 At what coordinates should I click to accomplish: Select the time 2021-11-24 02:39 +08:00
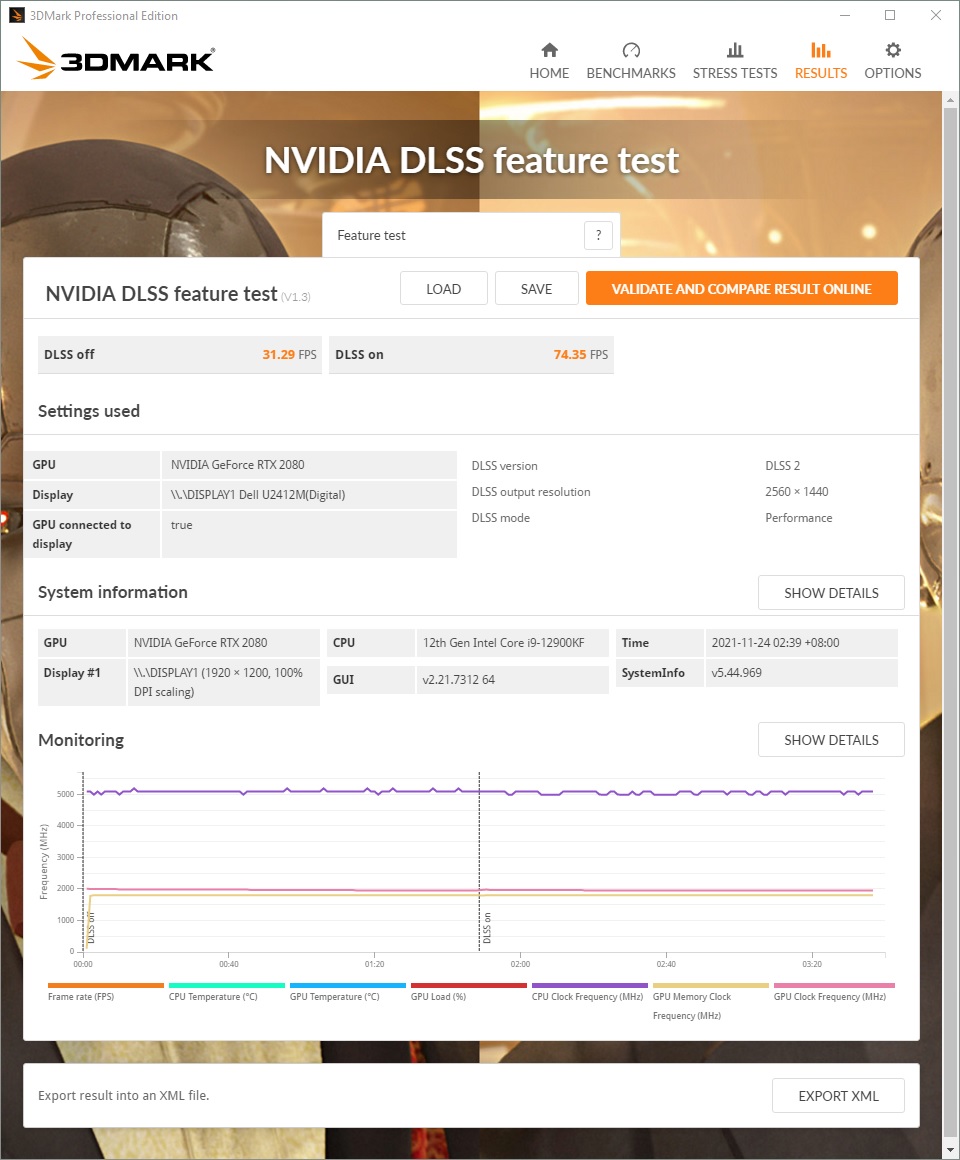775,643
